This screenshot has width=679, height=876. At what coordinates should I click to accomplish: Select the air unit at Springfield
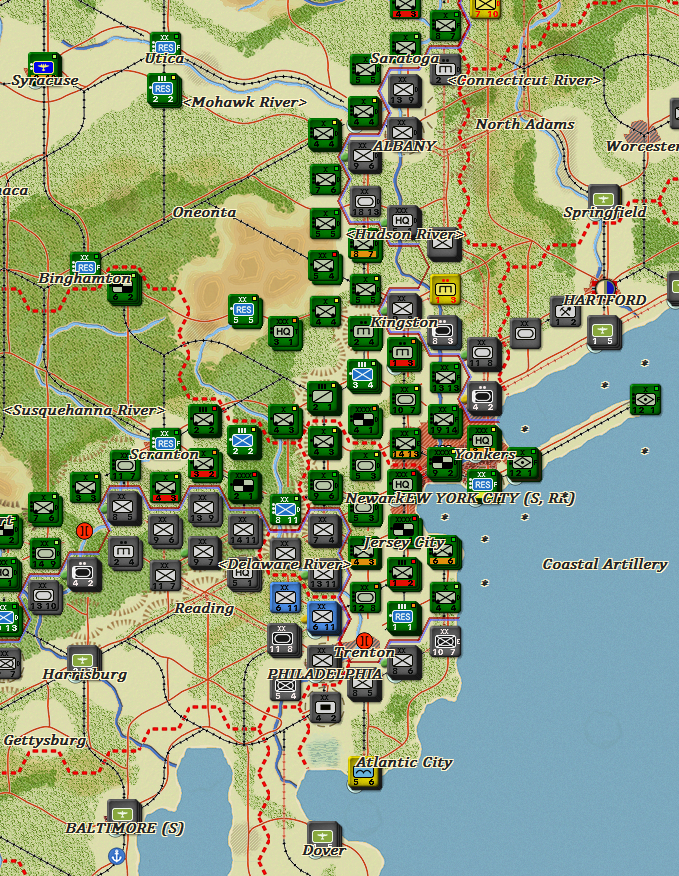click(x=604, y=198)
